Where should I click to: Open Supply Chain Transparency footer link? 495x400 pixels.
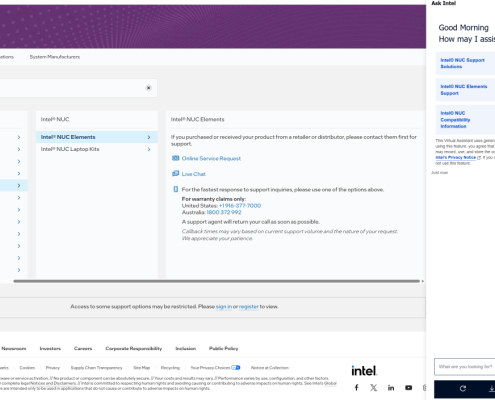(97, 368)
